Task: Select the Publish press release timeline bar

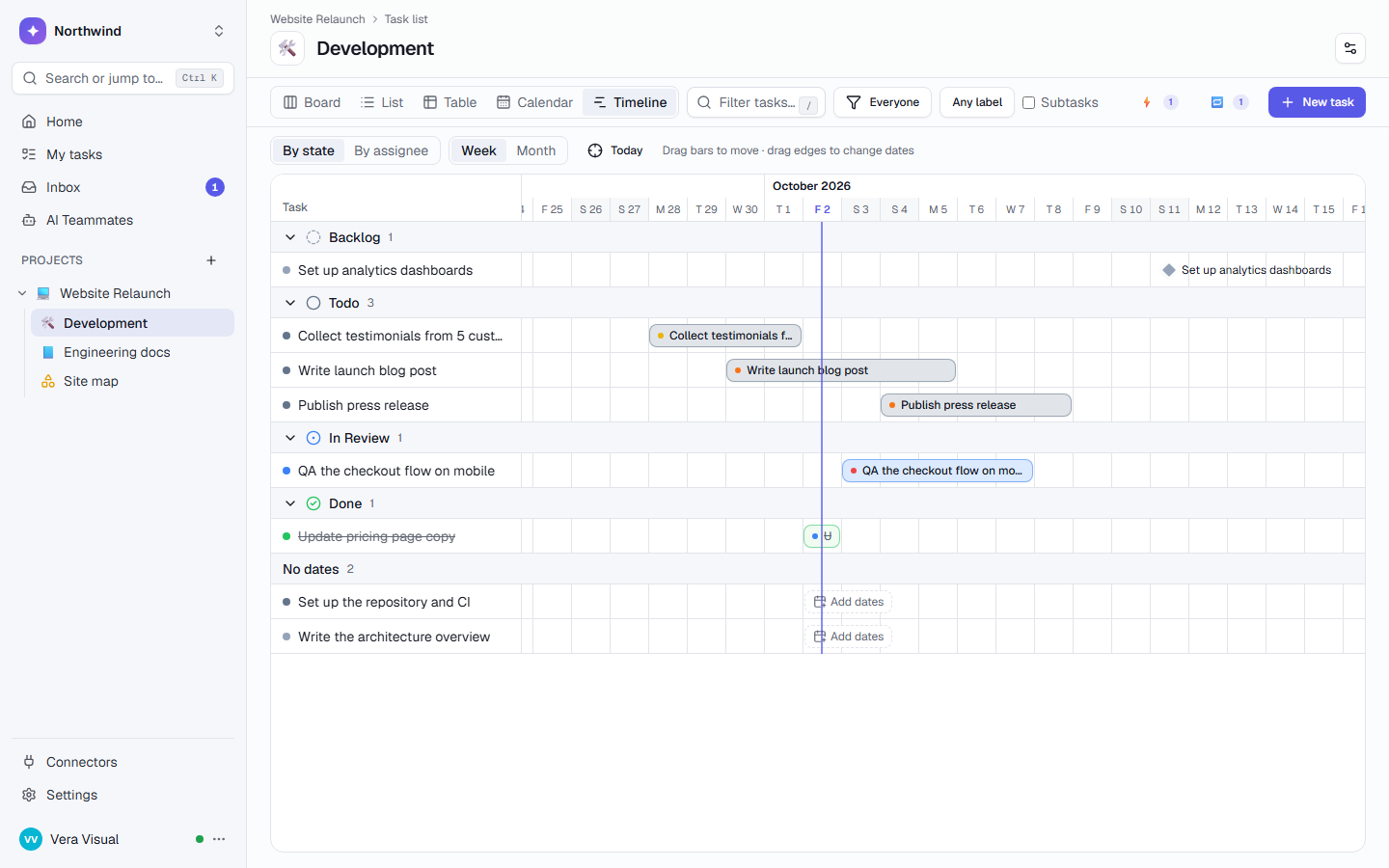Action: pos(976,405)
